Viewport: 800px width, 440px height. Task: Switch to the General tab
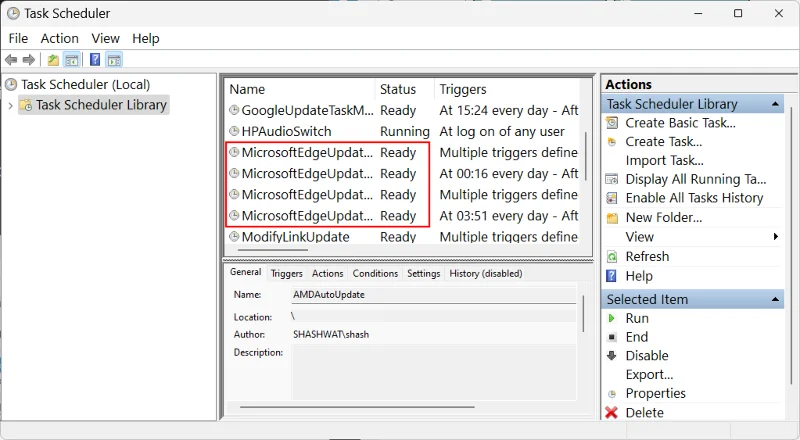tap(245, 272)
